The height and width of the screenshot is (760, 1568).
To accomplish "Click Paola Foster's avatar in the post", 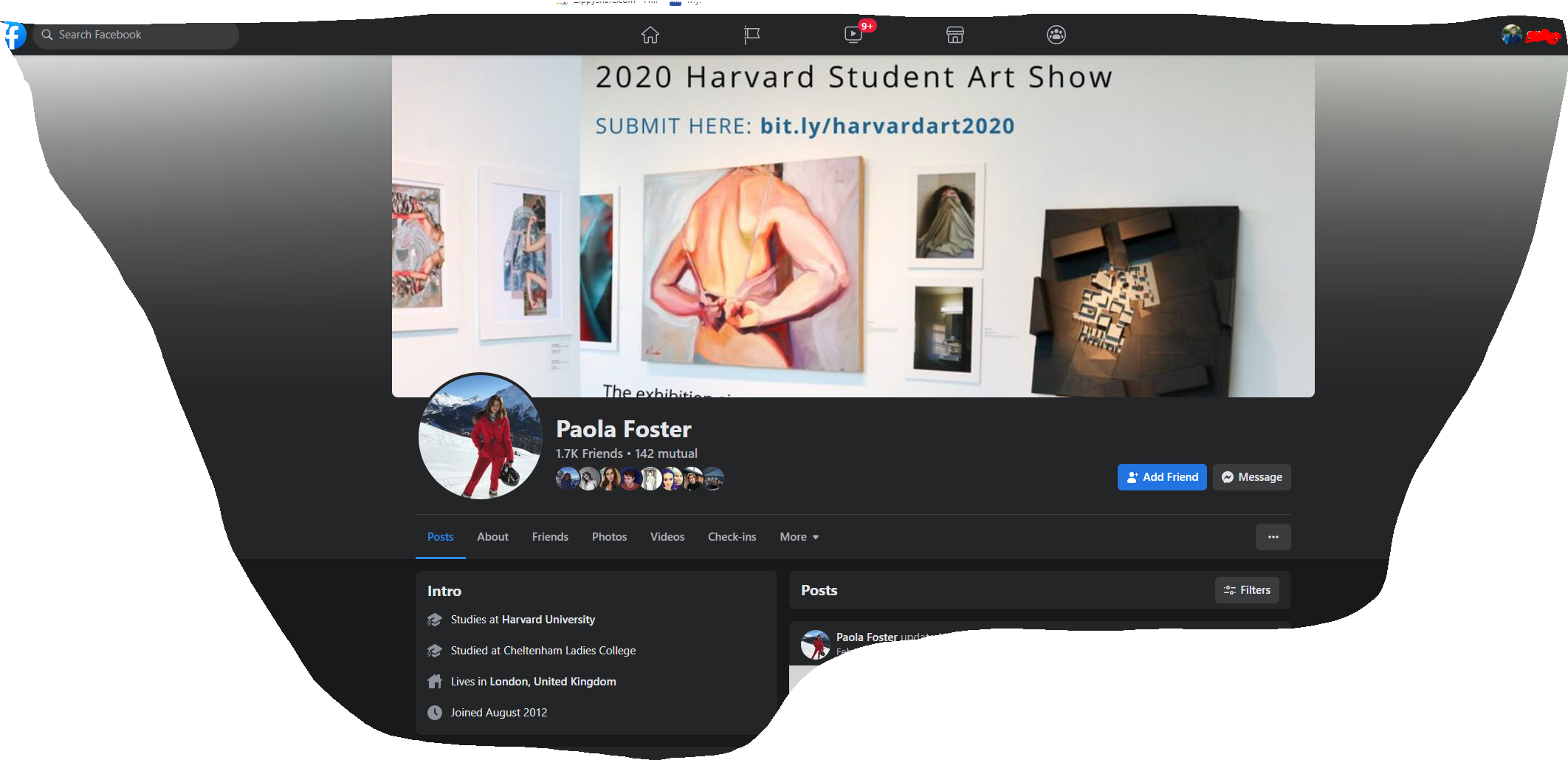I will (816, 645).
